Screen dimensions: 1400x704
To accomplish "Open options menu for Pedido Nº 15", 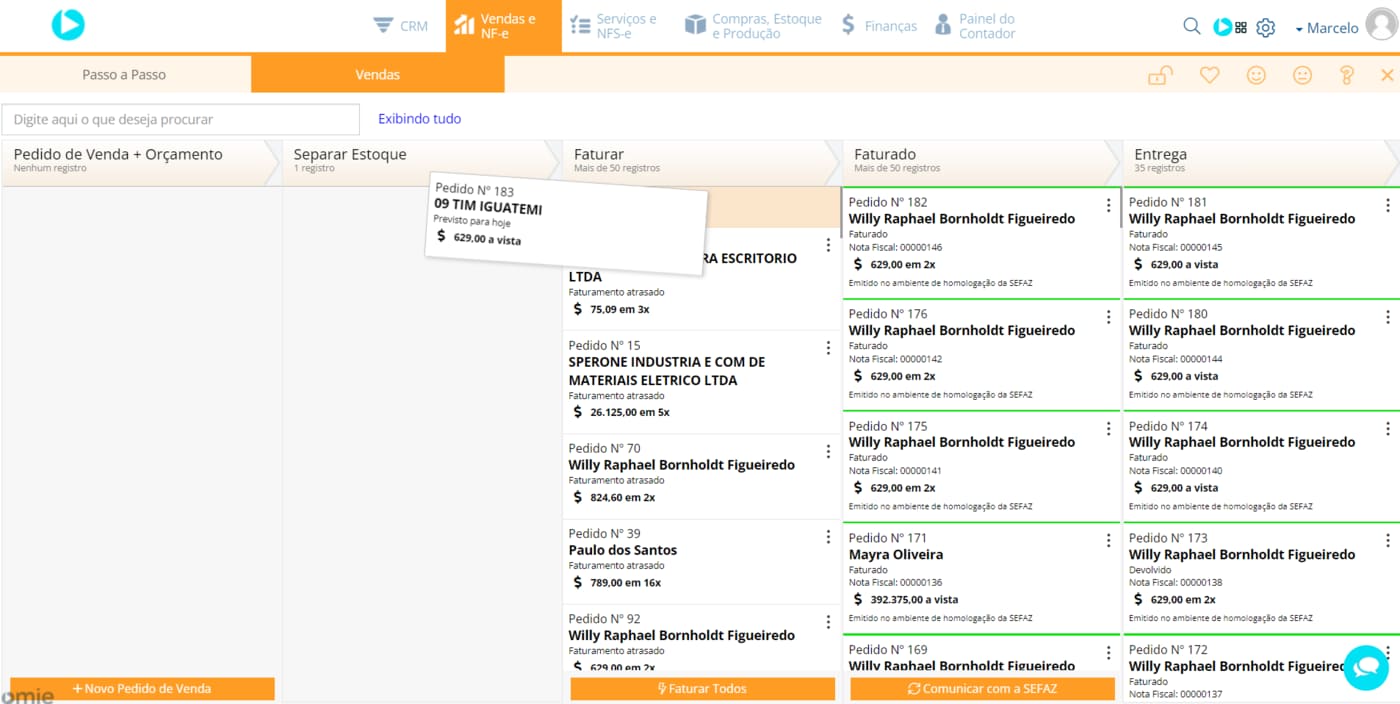I will click(828, 348).
